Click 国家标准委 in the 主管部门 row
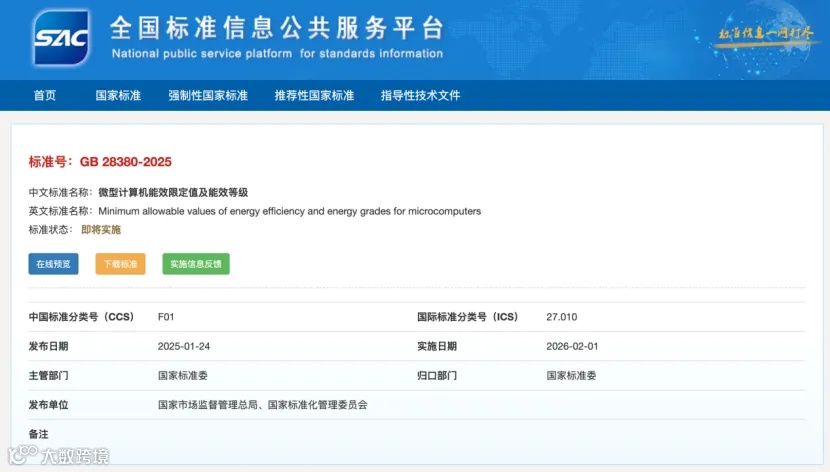830x472 pixels. tap(183, 376)
